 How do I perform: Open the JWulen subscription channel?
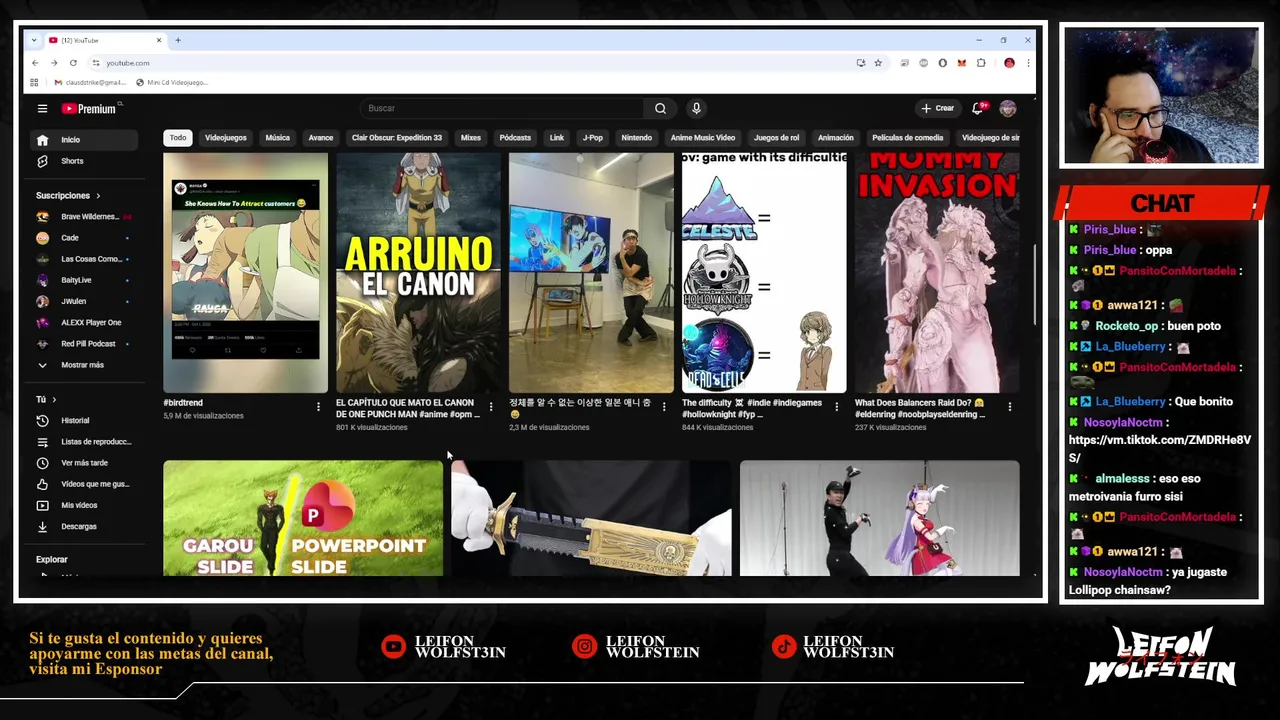pyautogui.click(x=83, y=301)
